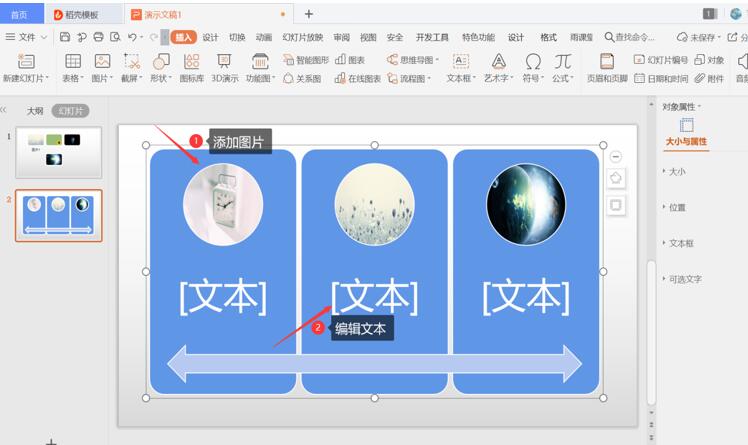
Task: Click the save icon in quick access bar
Action: pos(65,37)
